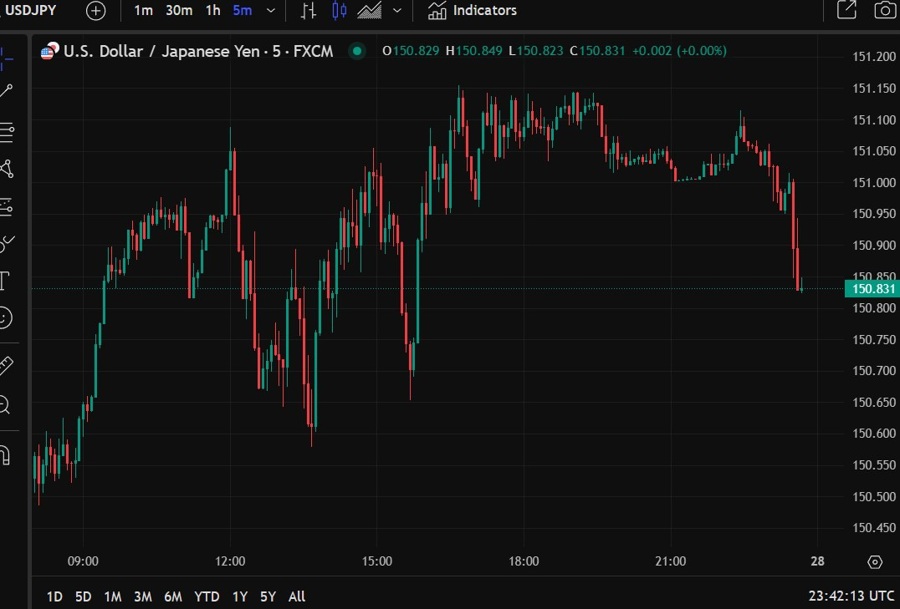Click the 09:00 time axis label
The height and width of the screenshot is (609, 900).
click(x=83, y=561)
